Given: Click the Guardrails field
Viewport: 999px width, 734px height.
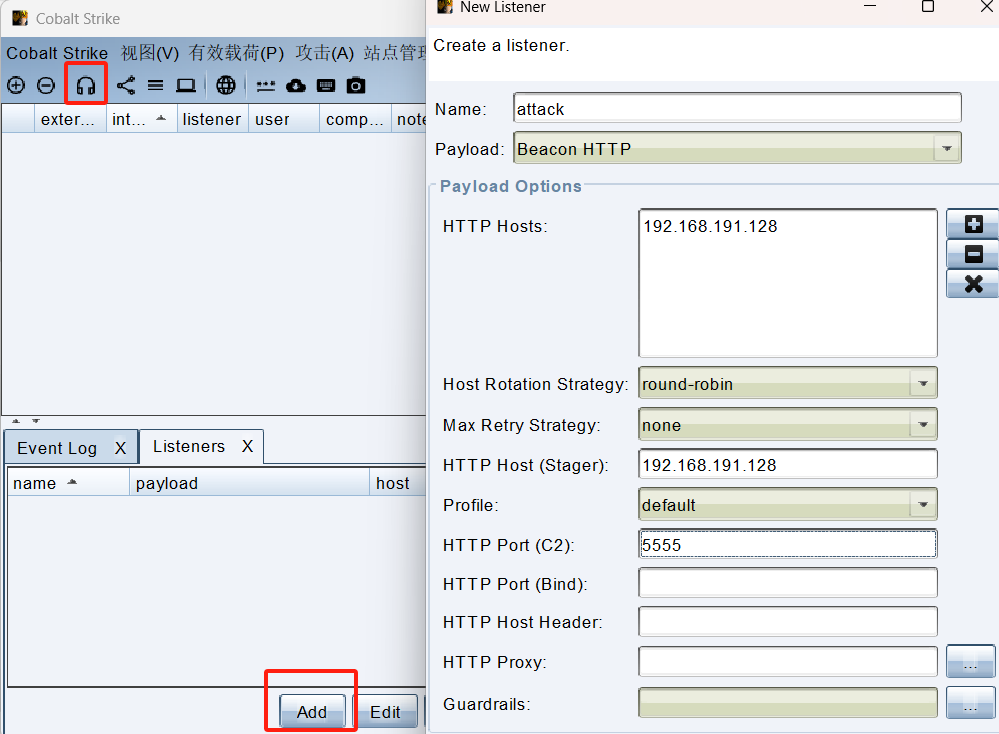Looking at the screenshot, I should pyautogui.click(x=787, y=703).
